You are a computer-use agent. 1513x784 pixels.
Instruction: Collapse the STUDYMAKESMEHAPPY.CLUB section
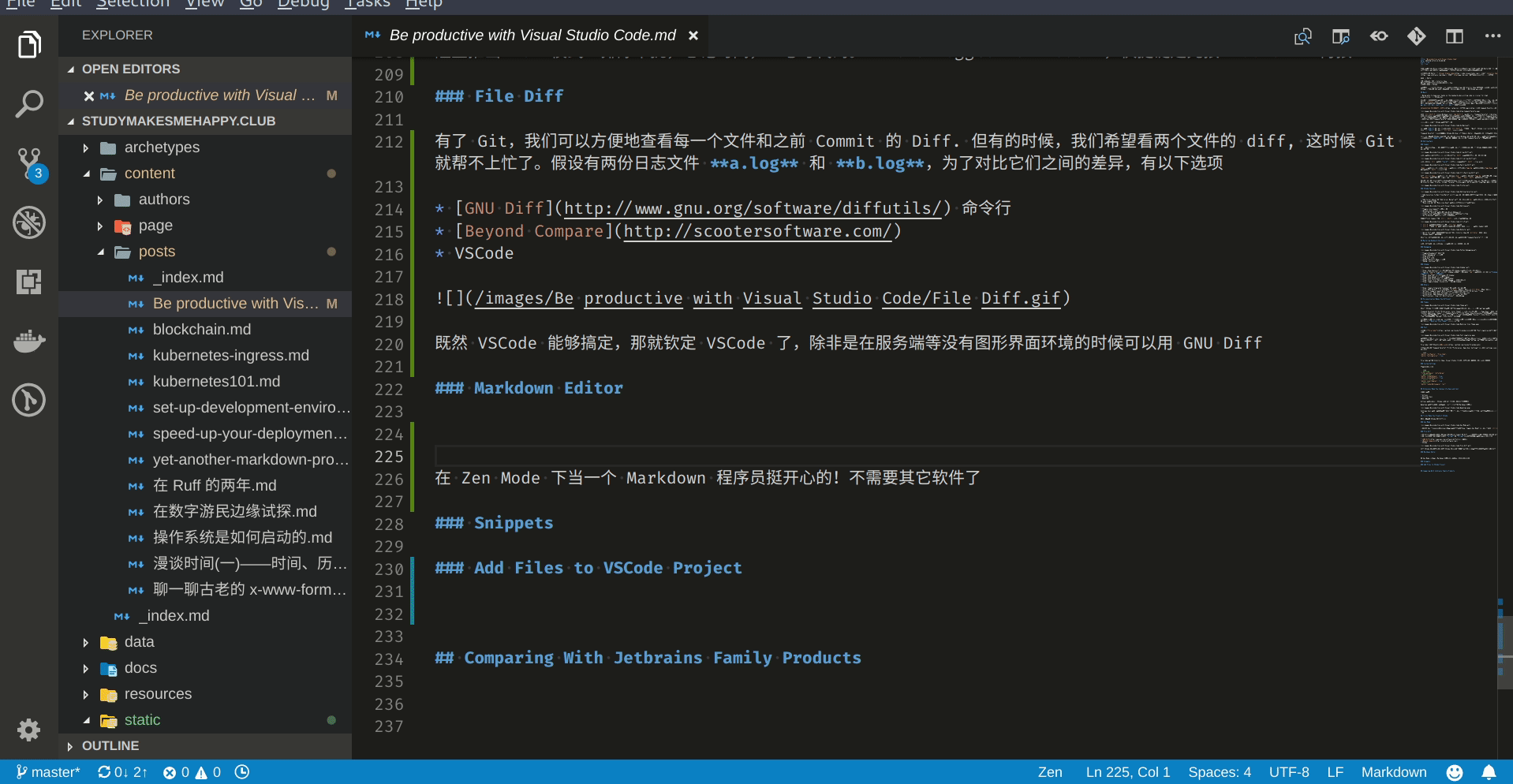pos(205,121)
